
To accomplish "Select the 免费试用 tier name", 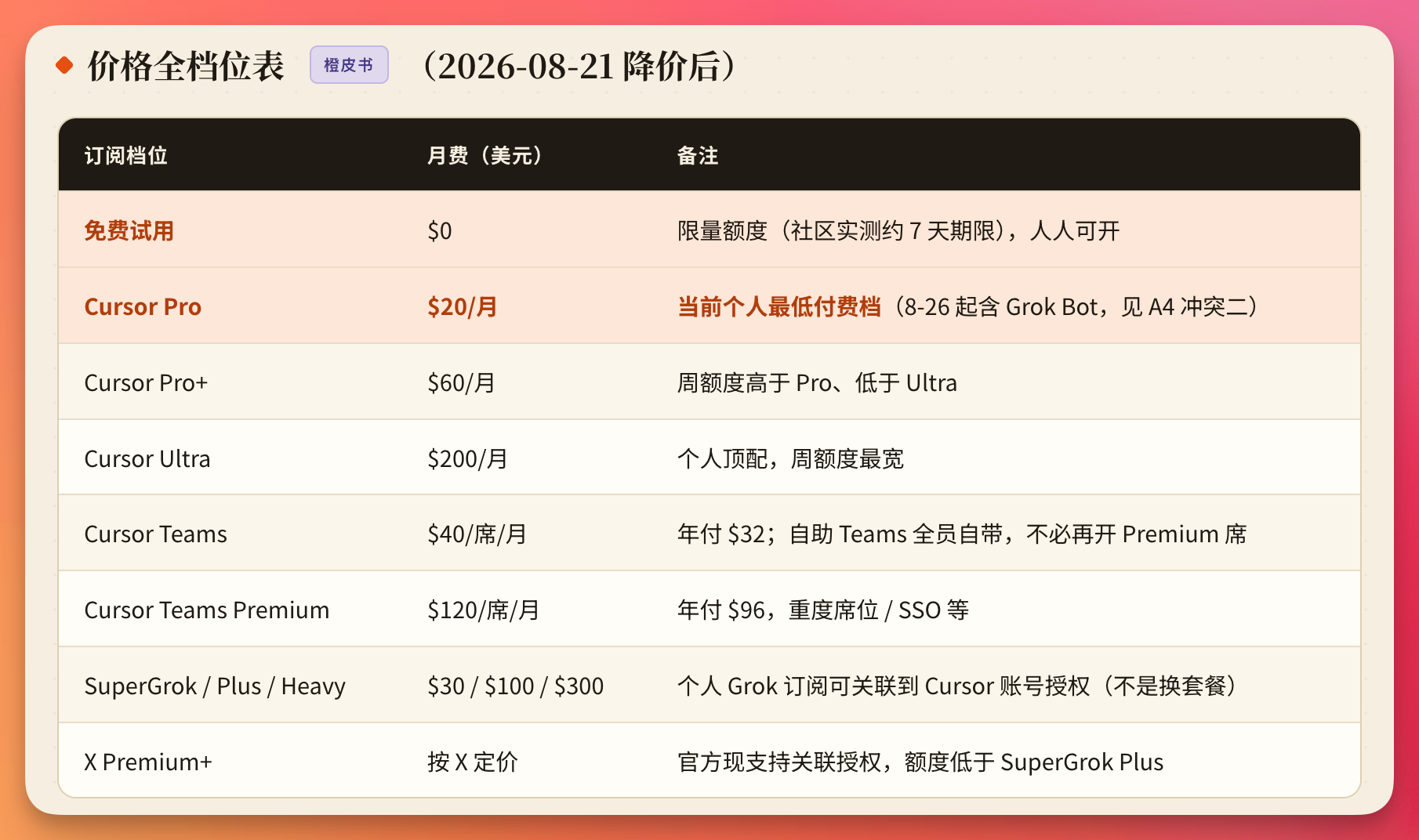I will tap(129, 231).
